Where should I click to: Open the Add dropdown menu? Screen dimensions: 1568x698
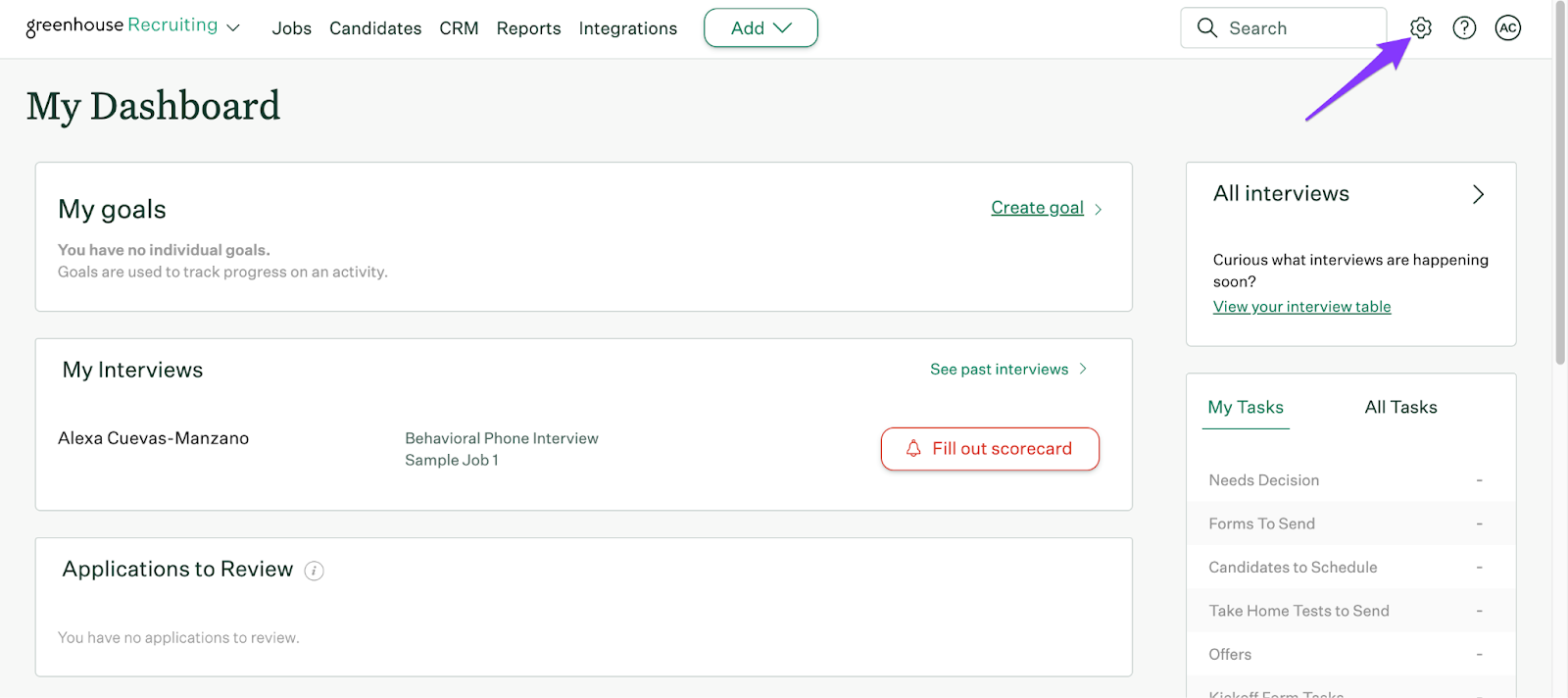tap(760, 28)
